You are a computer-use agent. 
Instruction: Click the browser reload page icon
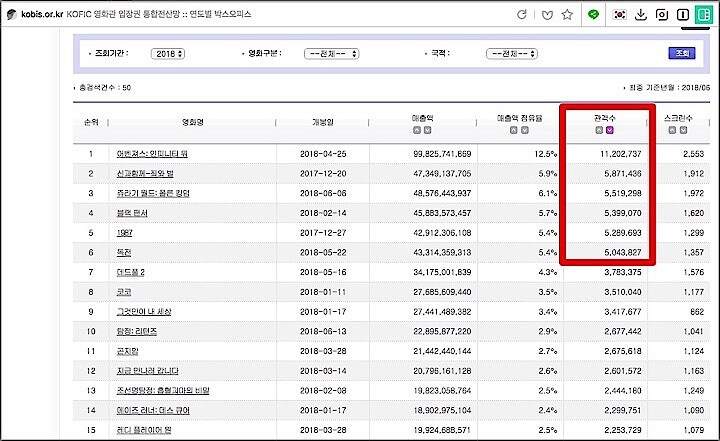[x=521, y=15]
